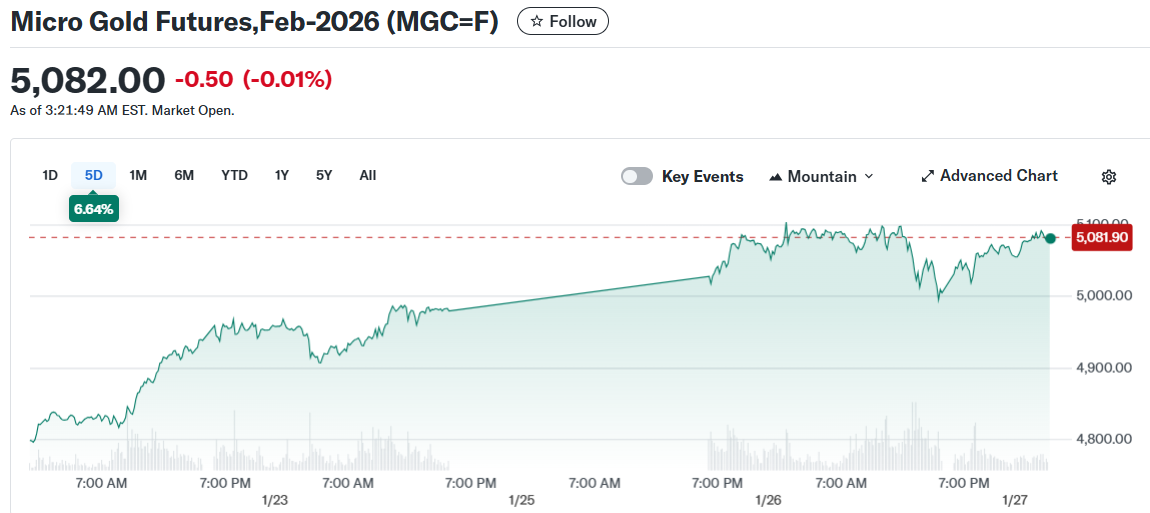The height and width of the screenshot is (513, 1150).
Task: Show All historical data range
Action: 367,175
